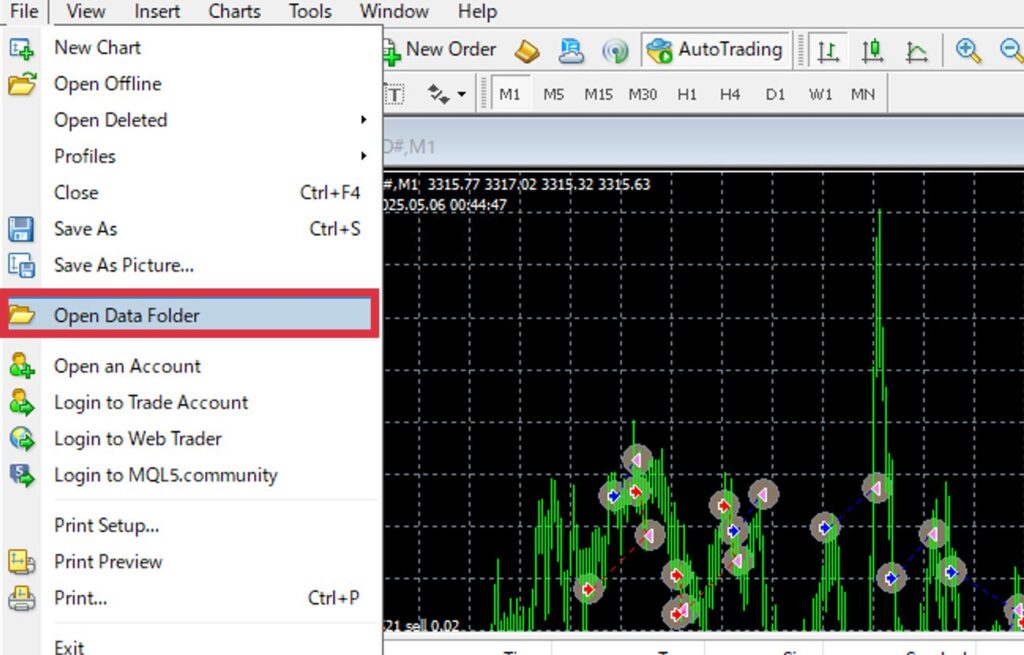Viewport: 1024px width, 655px height.
Task: Toggle the AutoTrading button
Action: [x=714, y=50]
